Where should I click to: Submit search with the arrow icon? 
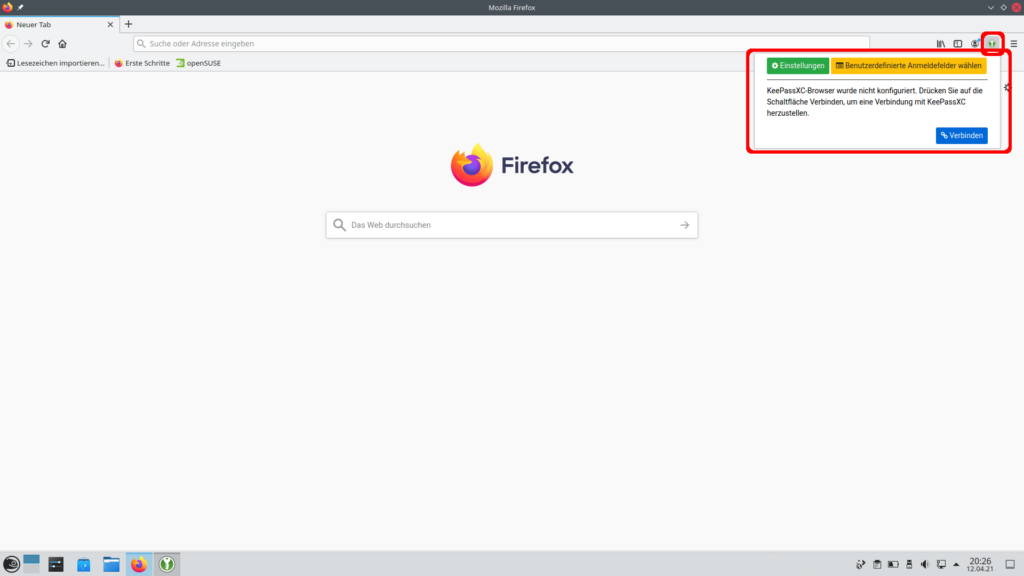pyautogui.click(x=684, y=225)
